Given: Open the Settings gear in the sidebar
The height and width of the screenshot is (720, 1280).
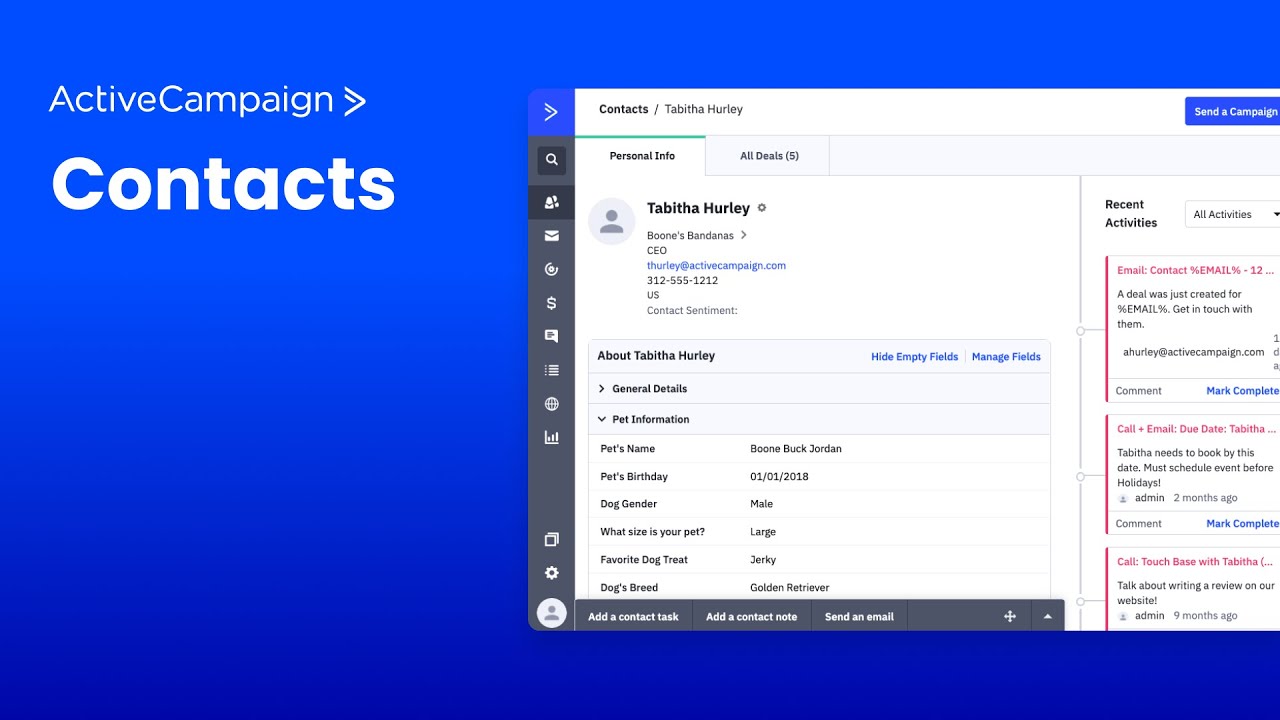Looking at the screenshot, I should 551,573.
